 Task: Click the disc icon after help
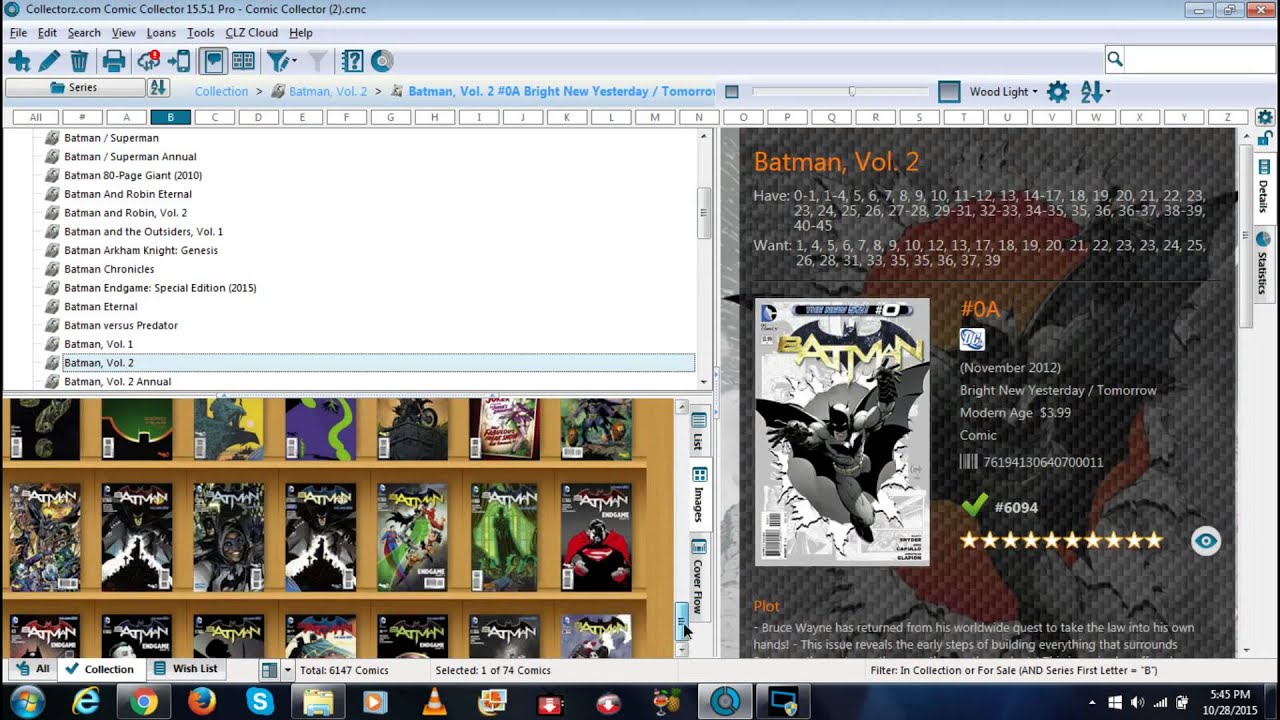(x=382, y=61)
